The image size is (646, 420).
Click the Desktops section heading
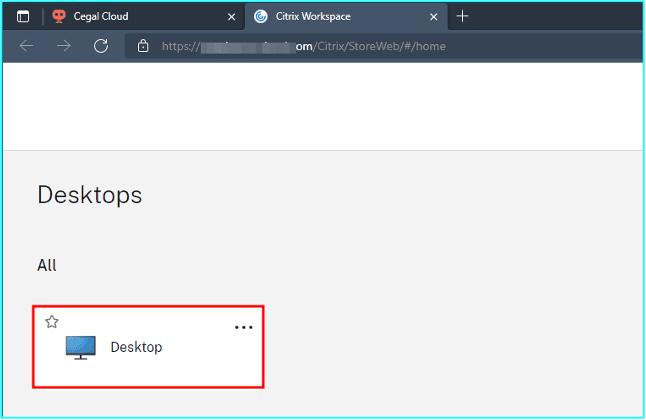[x=89, y=195]
